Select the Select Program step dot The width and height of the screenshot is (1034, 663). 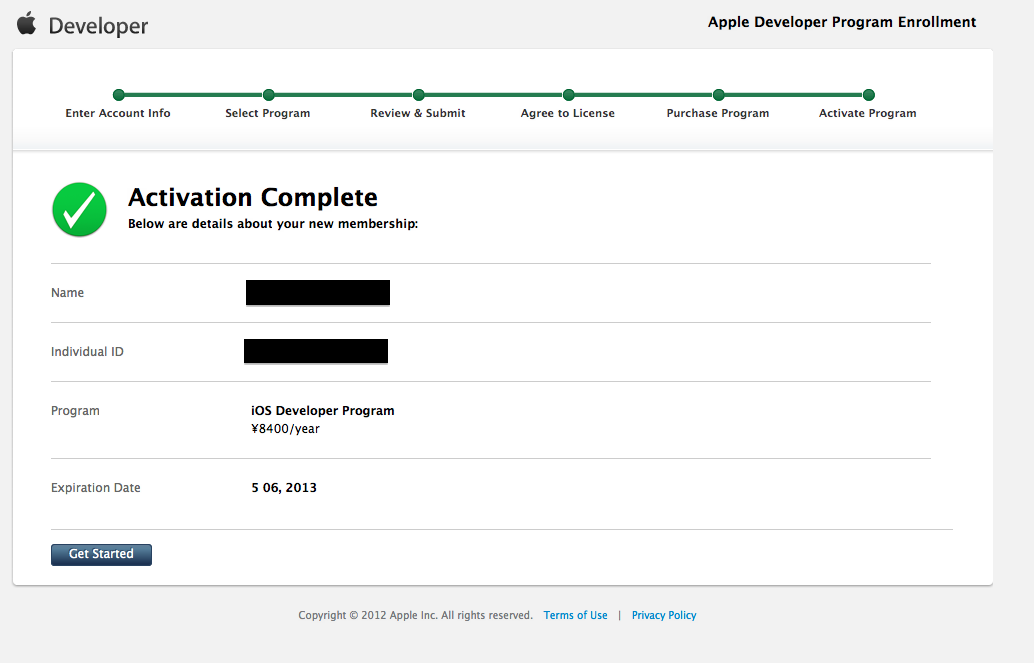pos(268,95)
